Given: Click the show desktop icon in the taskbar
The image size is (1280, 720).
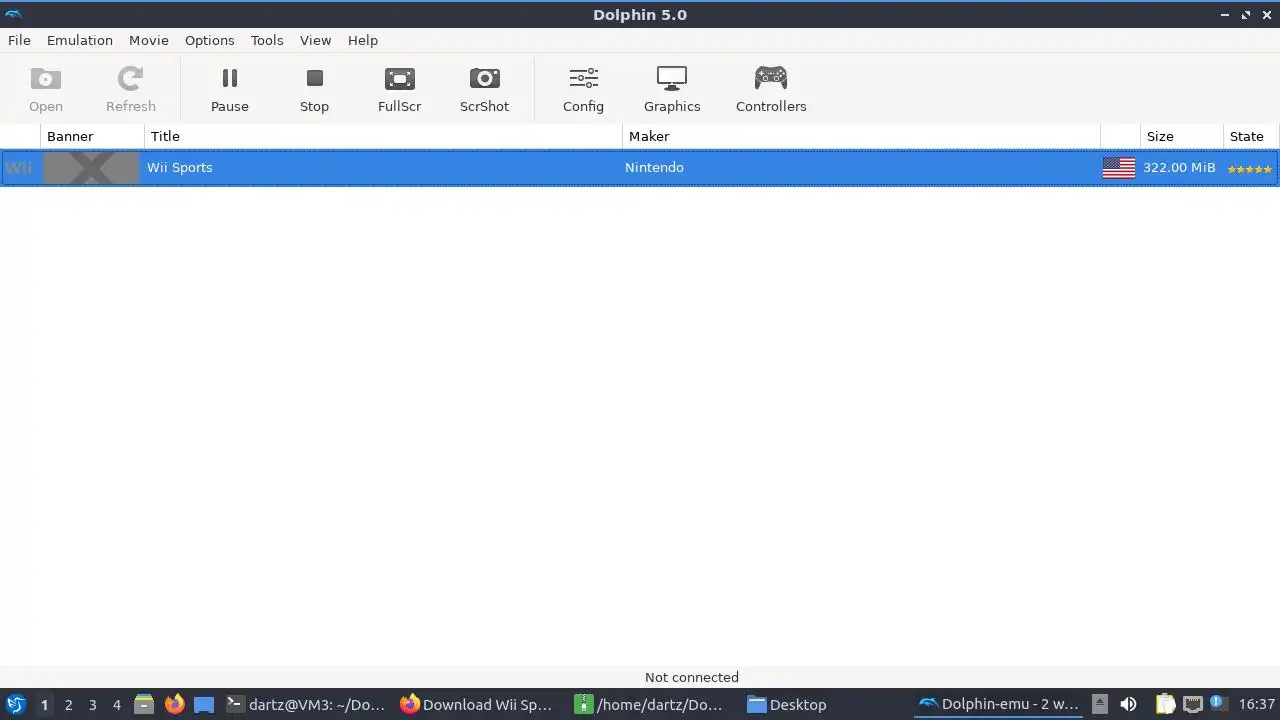Looking at the screenshot, I should pos(204,704).
